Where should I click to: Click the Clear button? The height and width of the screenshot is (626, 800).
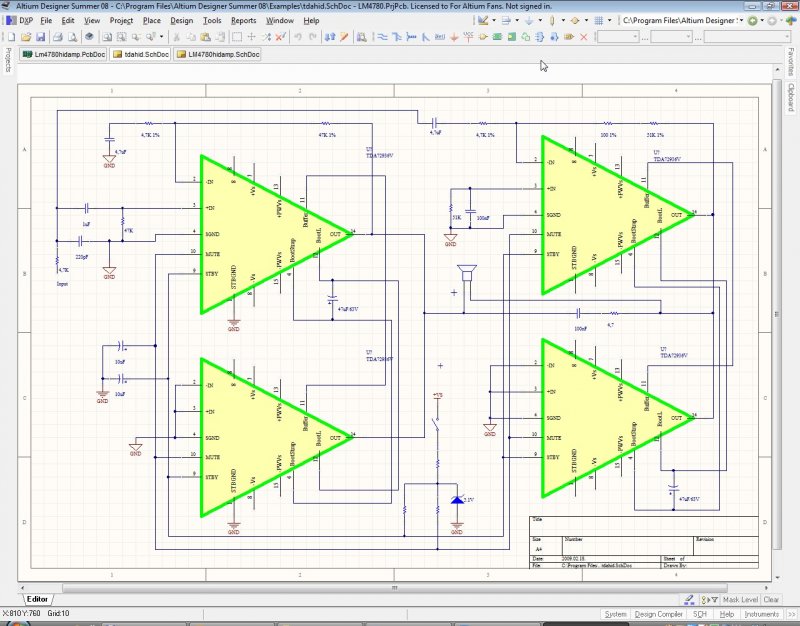point(771,599)
